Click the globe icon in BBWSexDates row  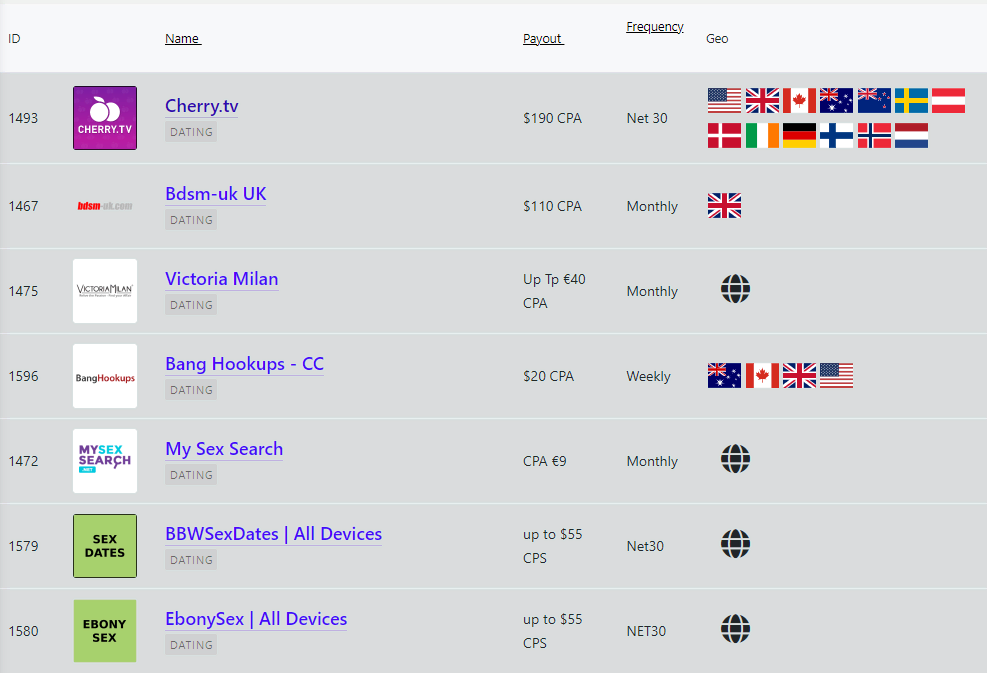[735, 545]
